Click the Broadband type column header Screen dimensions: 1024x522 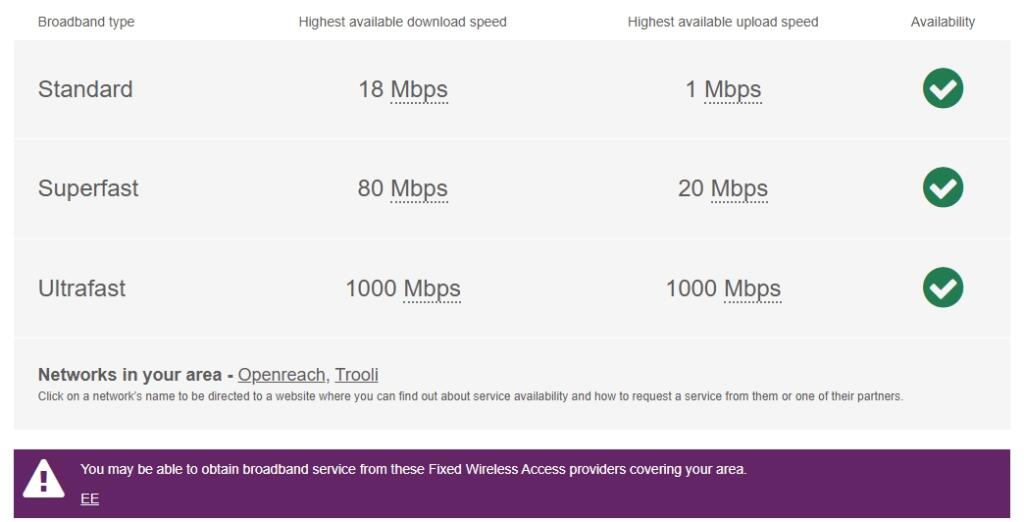point(86,22)
